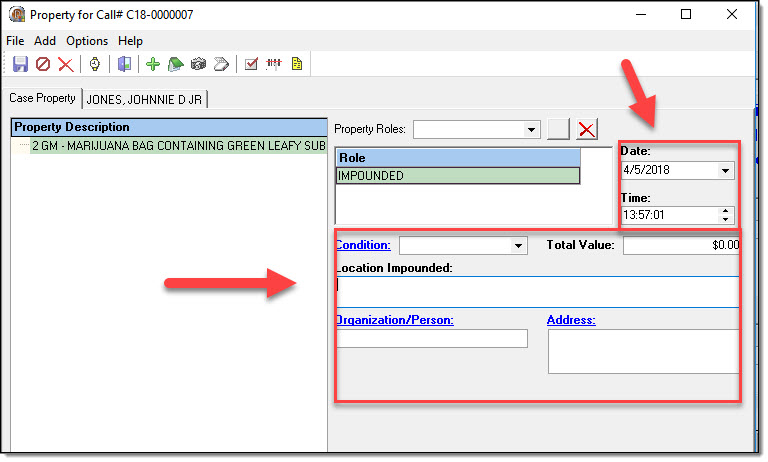Click the red checkmark toolbar icon
The width and height of the screenshot is (768, 462).
click(x=251, y=64)
